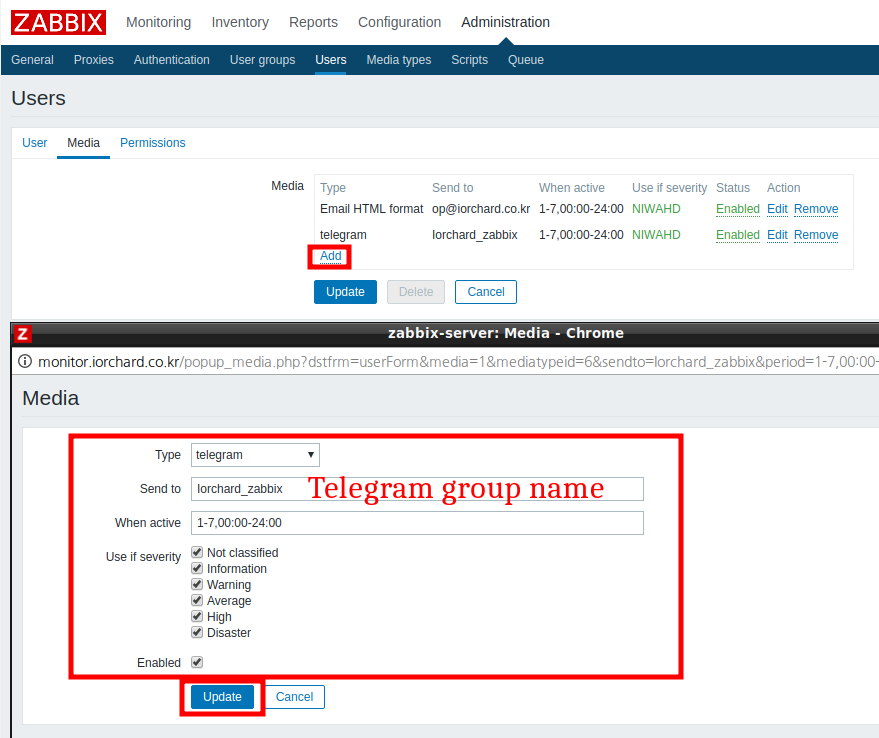Click the Send to input field
The width and height of the screenshot is (879, 738).
(x=417, y=489)
